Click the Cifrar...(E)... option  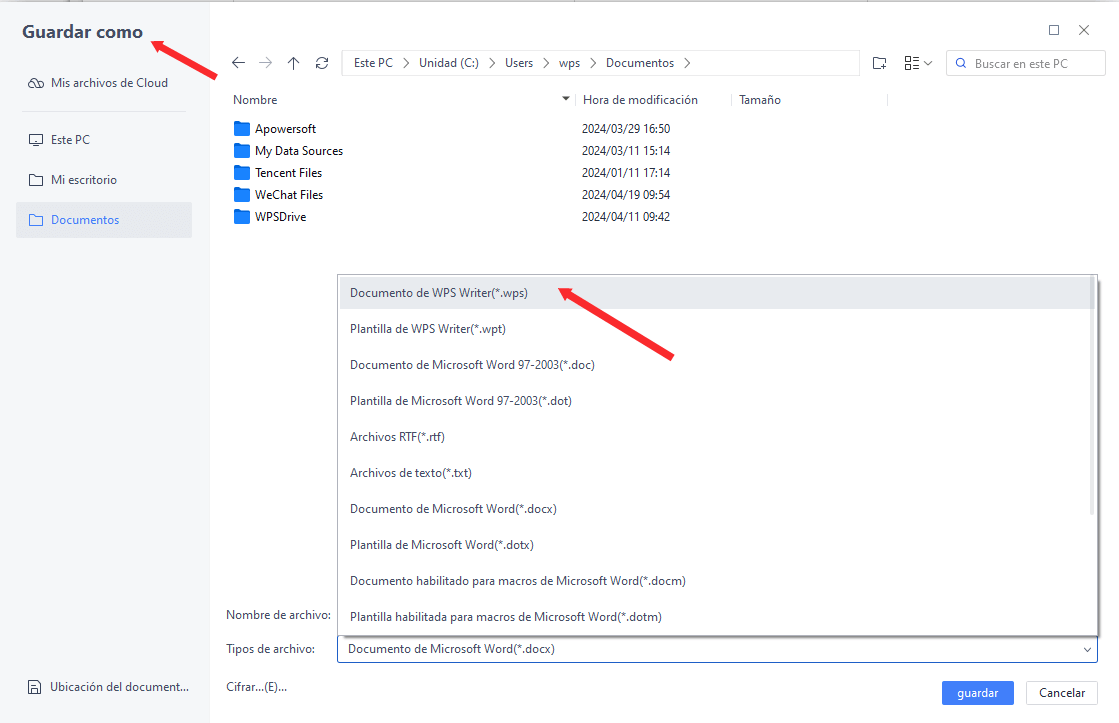pos(256,687)
